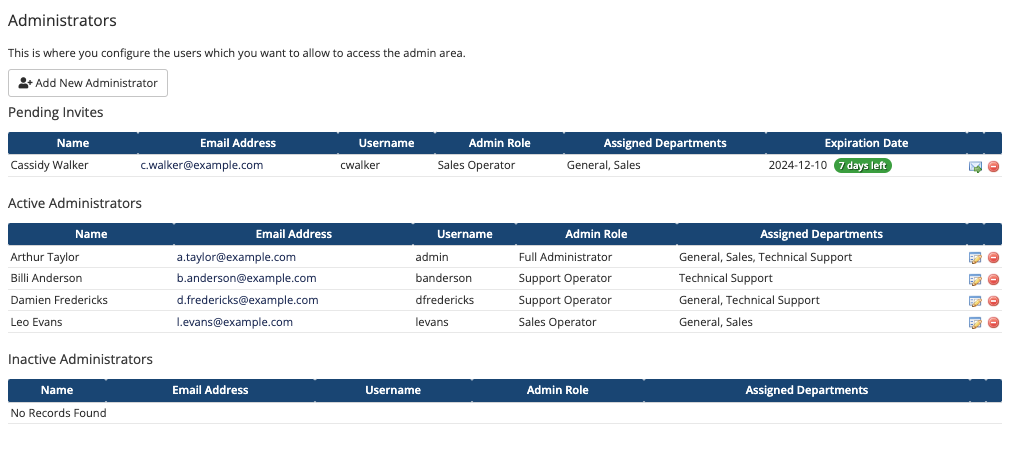
Task: Click Admin Role header in Active Administrators
Action: click(x=596, y=234)
